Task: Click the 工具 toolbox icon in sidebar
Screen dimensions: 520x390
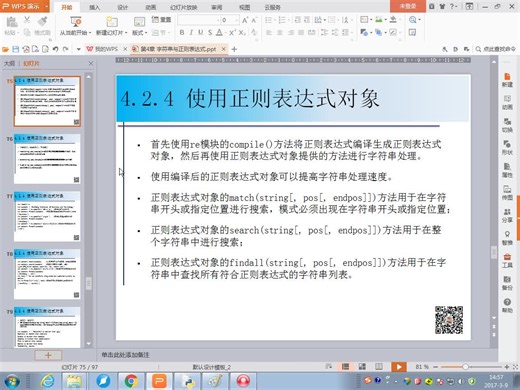Action: (x=507, y=261)
